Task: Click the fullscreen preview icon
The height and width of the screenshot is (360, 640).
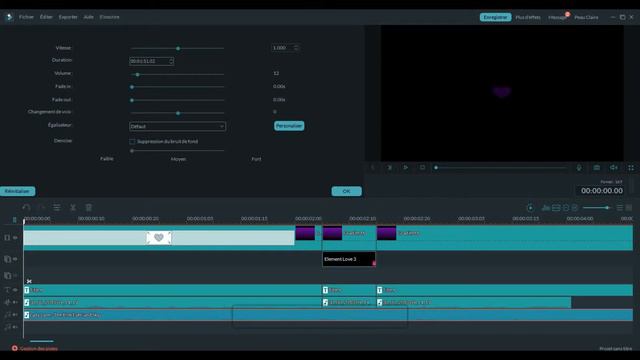Action: click(631, 167)
